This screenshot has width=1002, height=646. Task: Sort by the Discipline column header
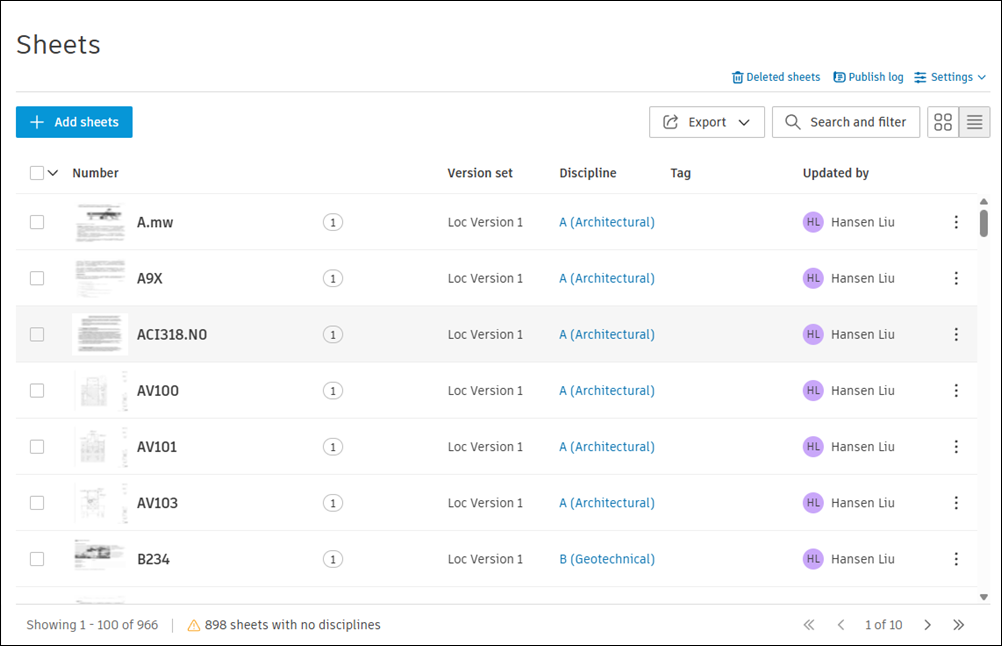(x=588, y=173)
